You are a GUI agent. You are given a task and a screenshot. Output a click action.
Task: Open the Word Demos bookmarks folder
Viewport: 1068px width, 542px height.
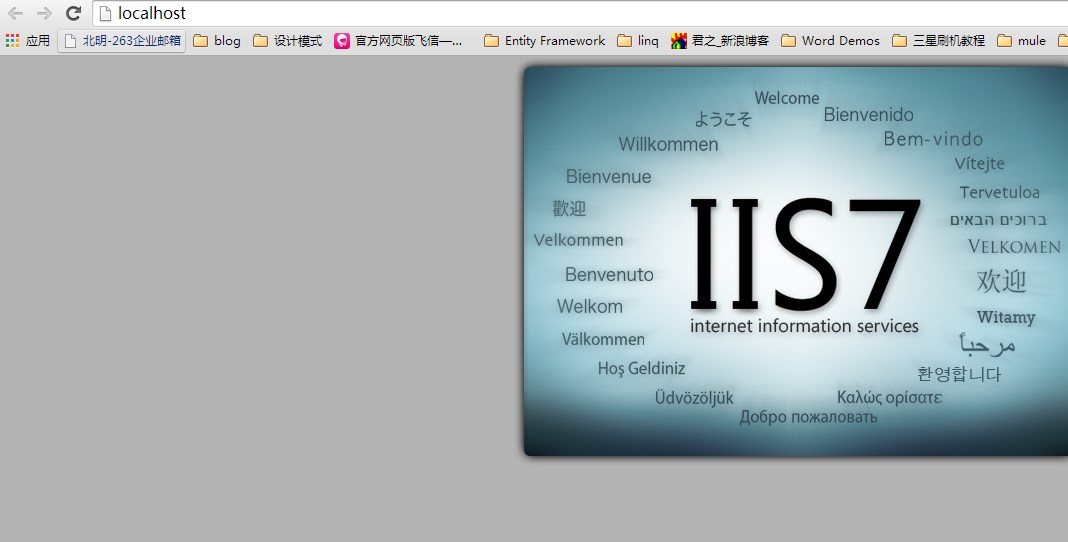pos(830,41)
